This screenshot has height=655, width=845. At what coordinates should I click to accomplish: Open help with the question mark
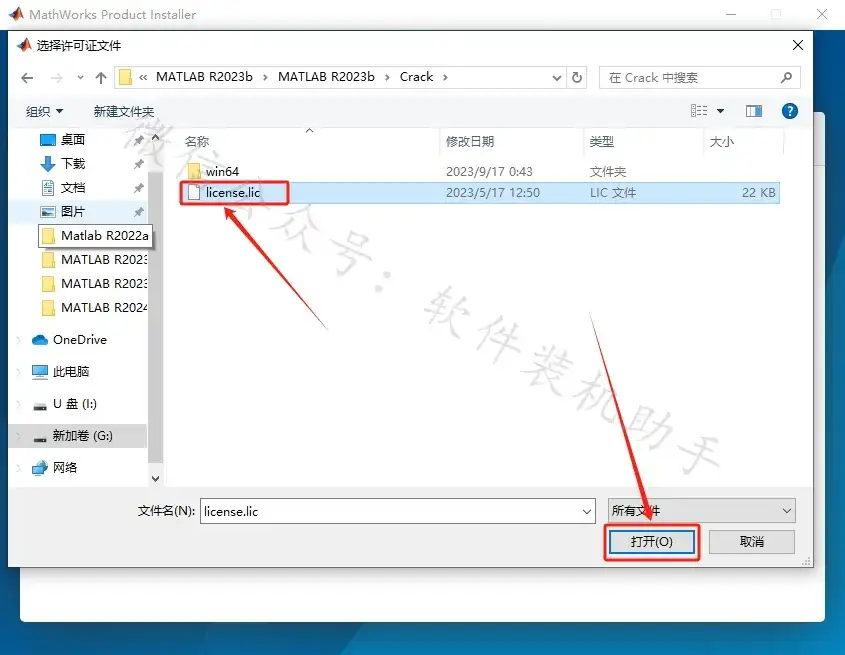(x=789, y=111)
